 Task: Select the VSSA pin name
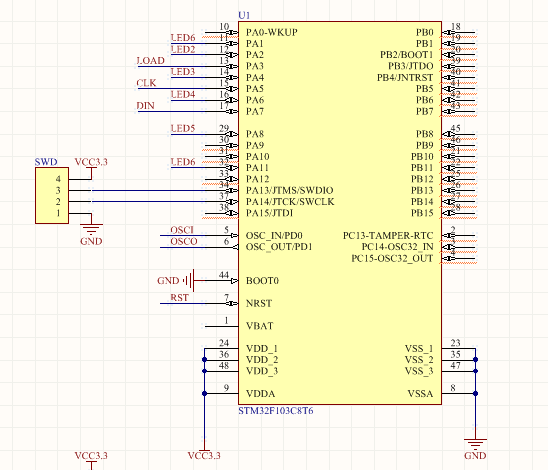420,393
